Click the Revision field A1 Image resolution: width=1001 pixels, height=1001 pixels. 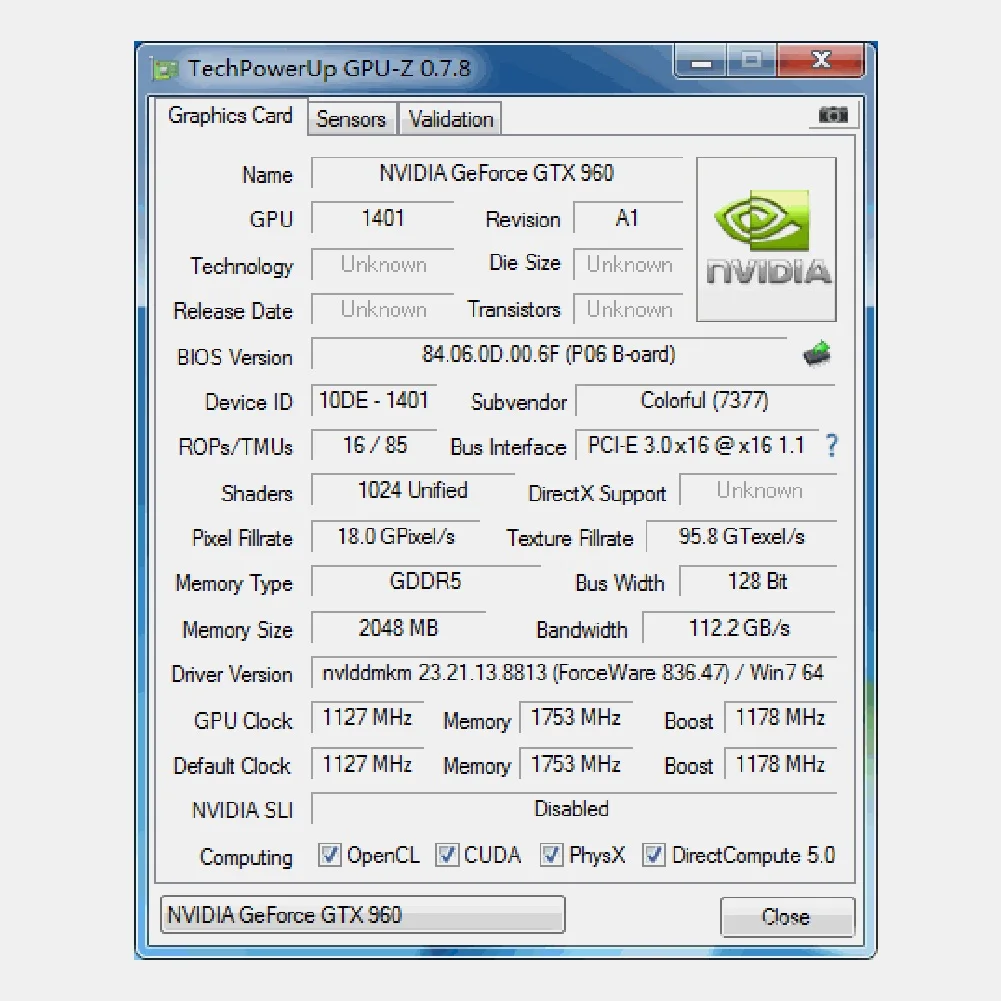[628, 218]
